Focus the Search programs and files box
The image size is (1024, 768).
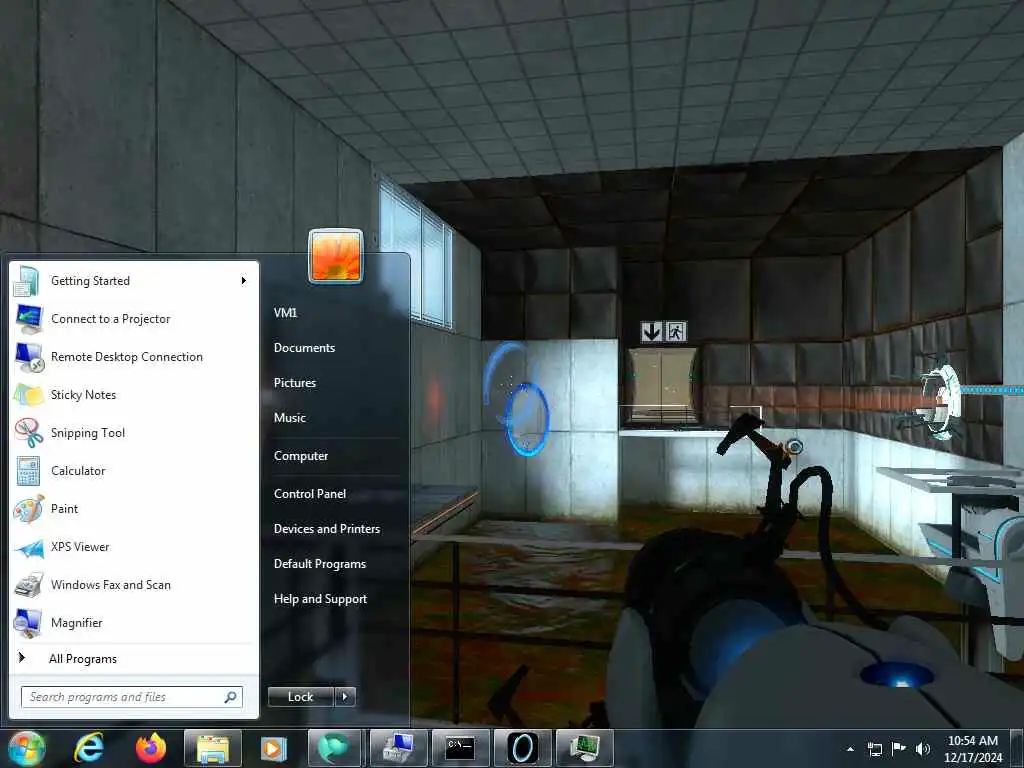point(132,697)
